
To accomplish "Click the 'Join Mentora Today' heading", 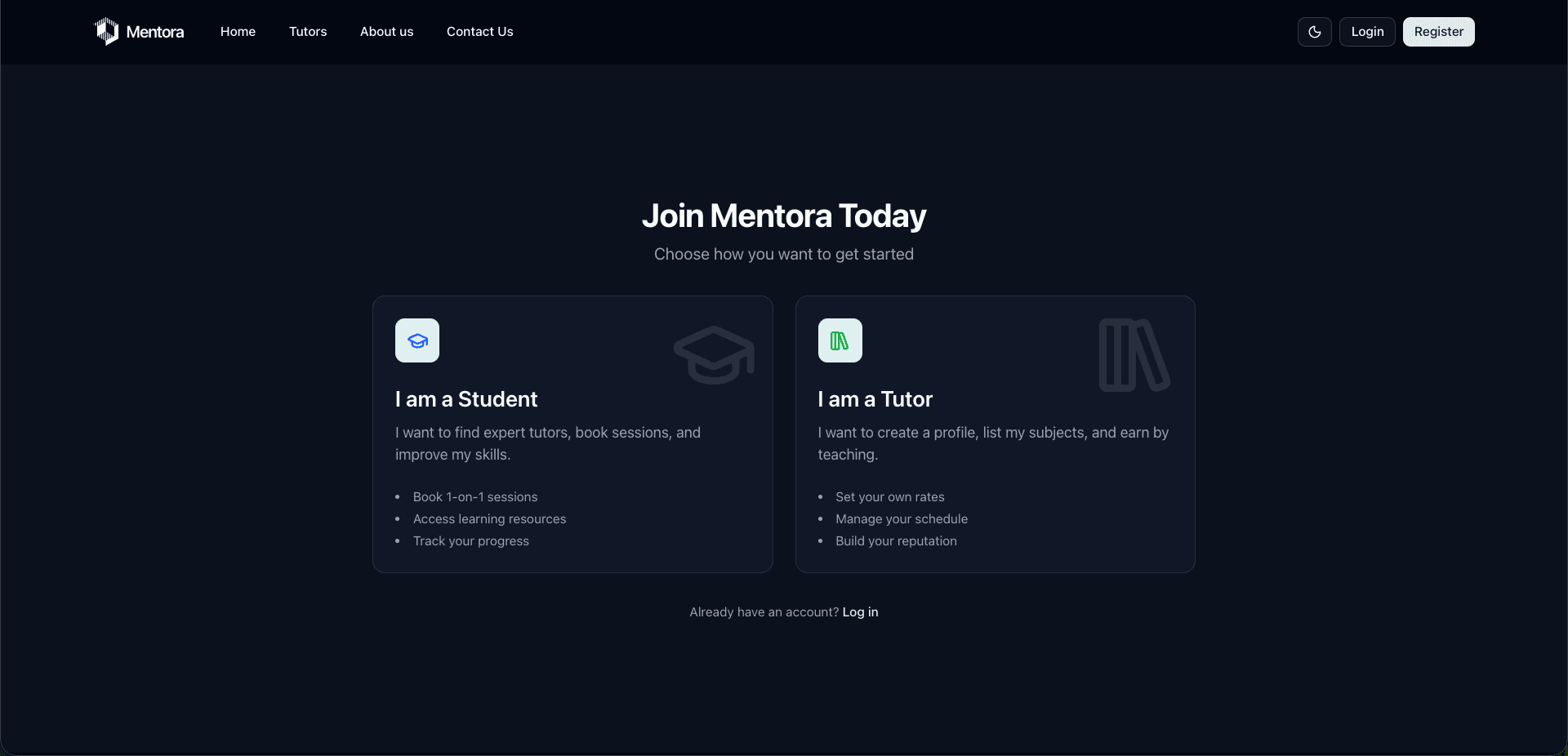I will coord(784,216).
